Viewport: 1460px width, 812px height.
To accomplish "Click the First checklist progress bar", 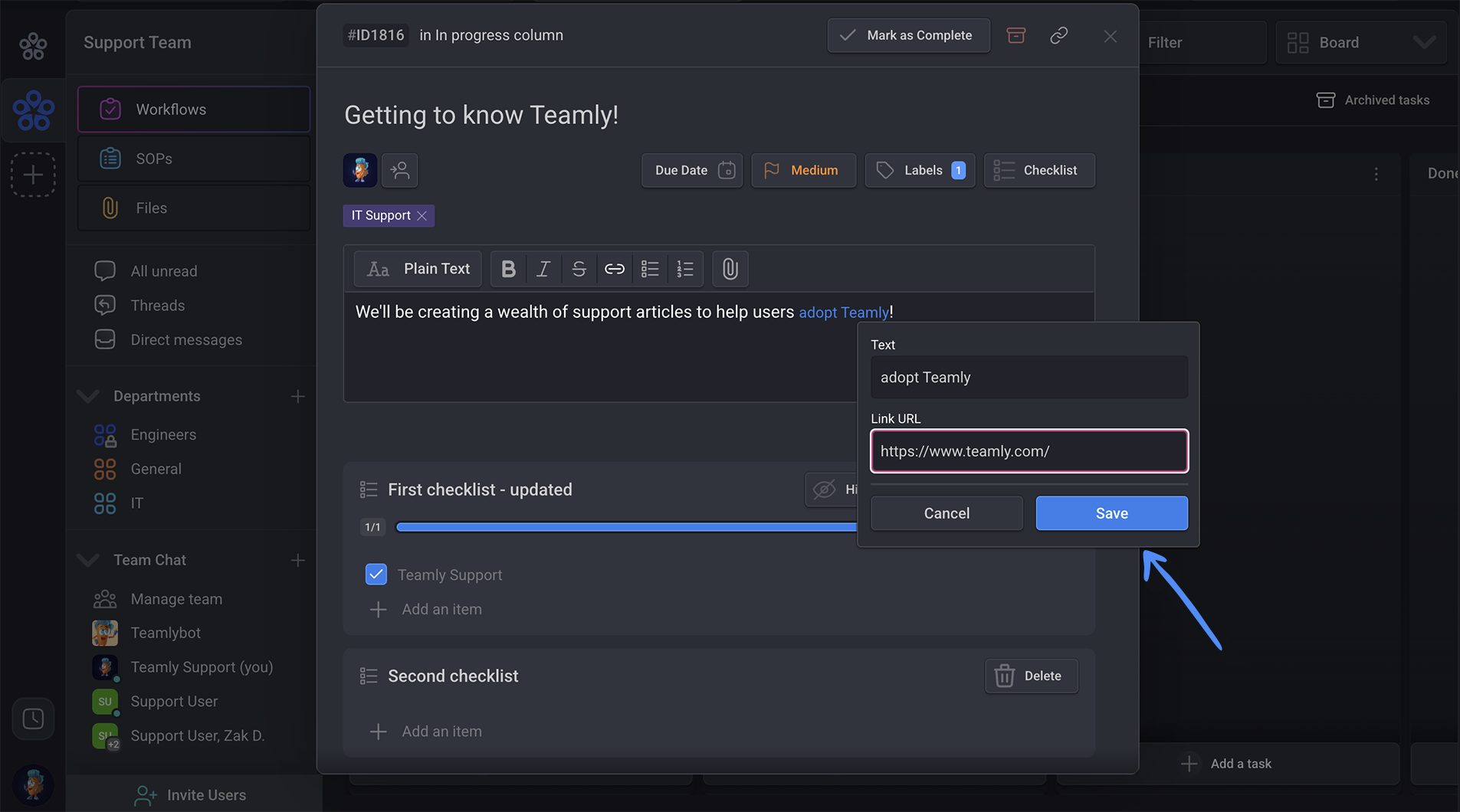I will pos(626,527).
